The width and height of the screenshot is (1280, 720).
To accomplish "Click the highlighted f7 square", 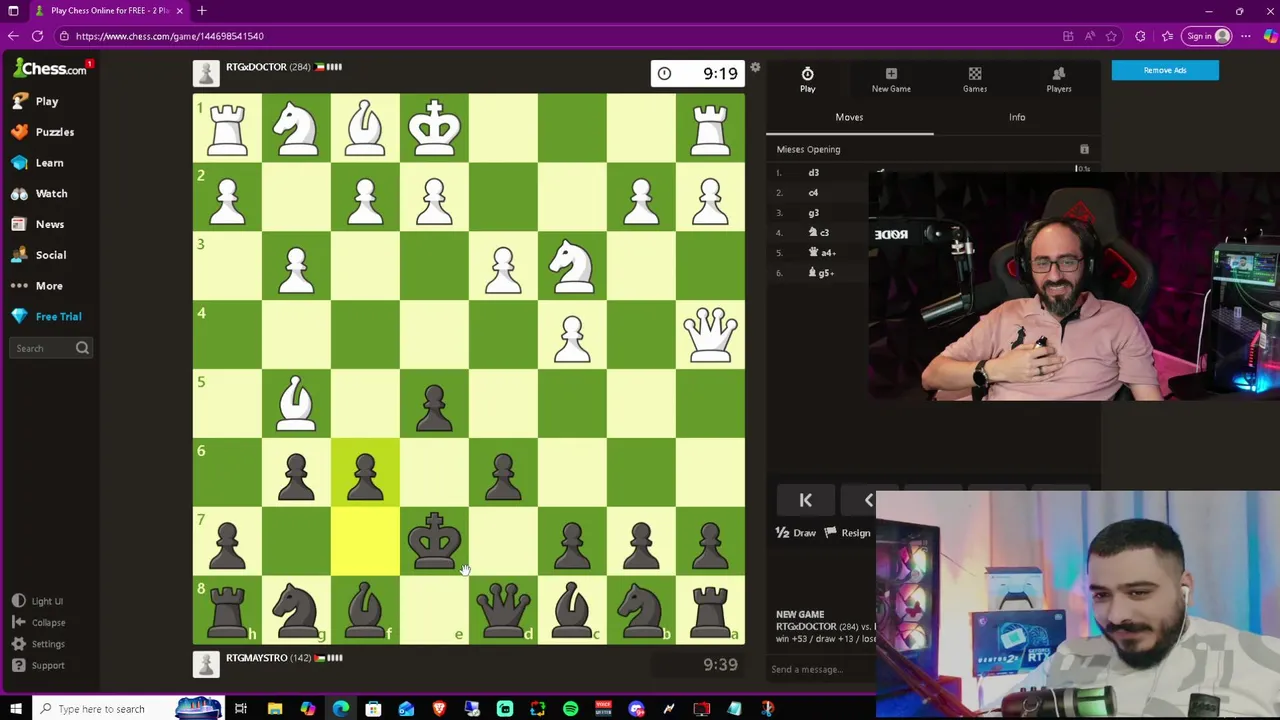I will click(365, 541).
